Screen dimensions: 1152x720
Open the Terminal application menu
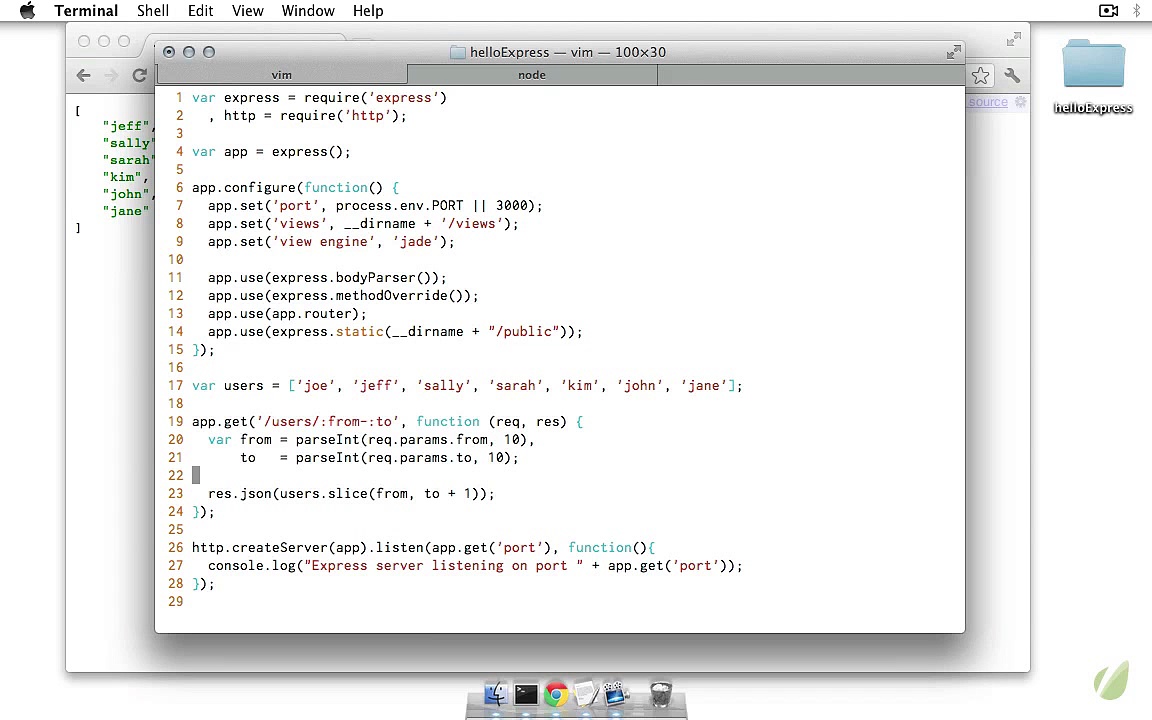[x=86, y=10]
